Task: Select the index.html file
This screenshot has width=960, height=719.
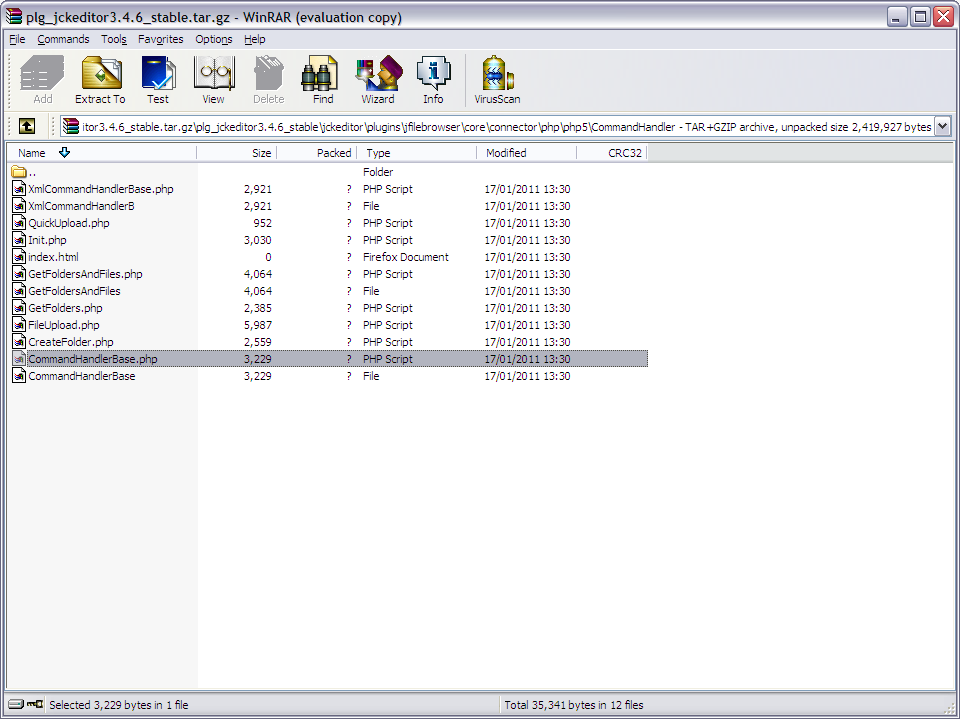Action: 53,257
